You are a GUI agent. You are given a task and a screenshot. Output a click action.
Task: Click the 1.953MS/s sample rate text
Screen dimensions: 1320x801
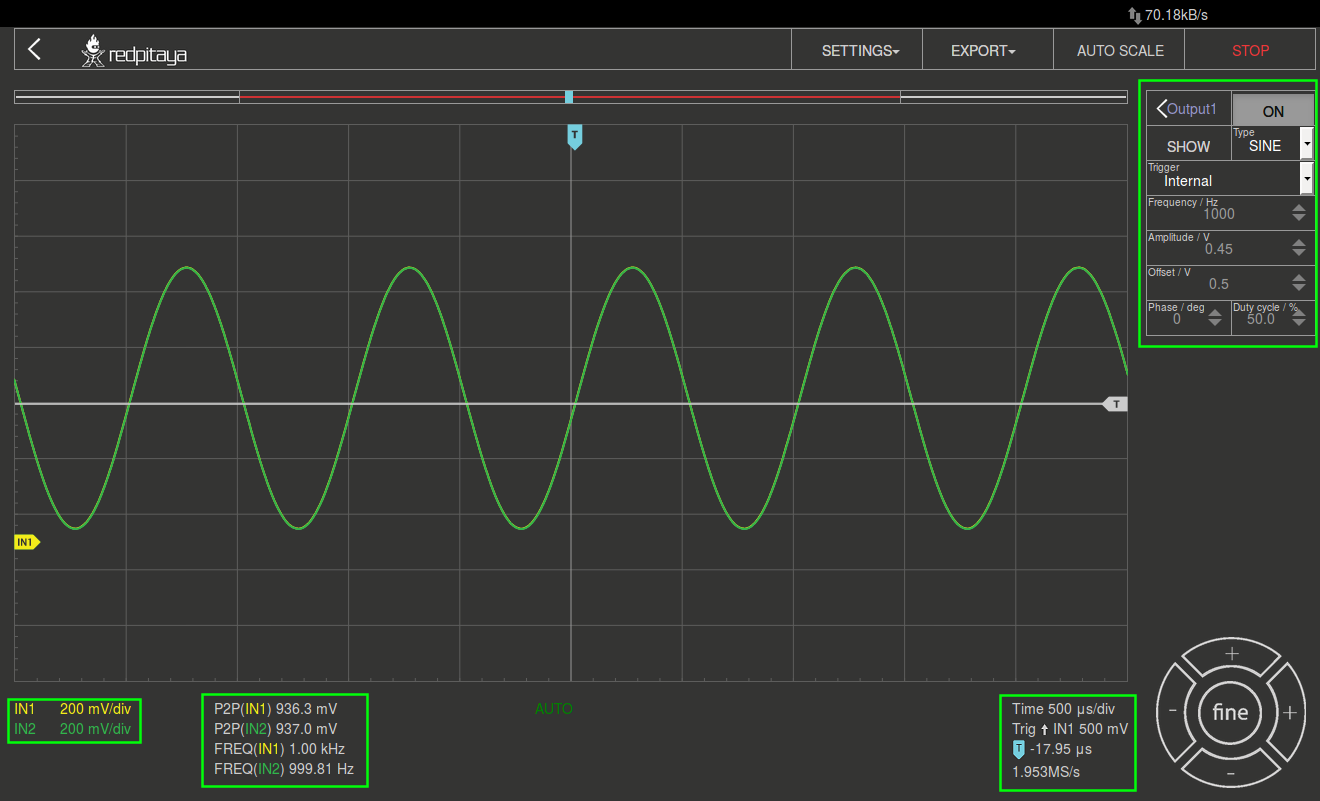[x=1046, y=772]
